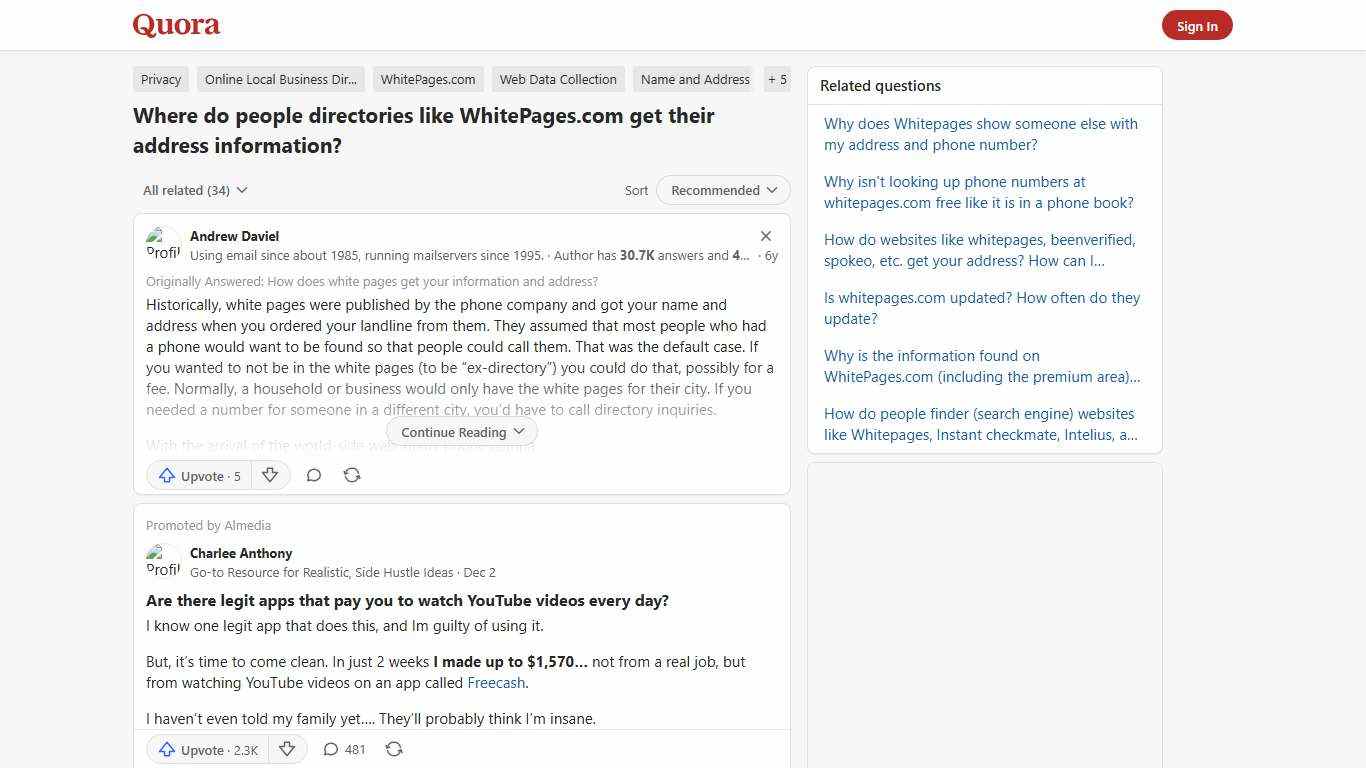Viewport: 1366px width, 768px height.
Task: Select the Privacy topic chip
Action: click(x=160, y=79)
